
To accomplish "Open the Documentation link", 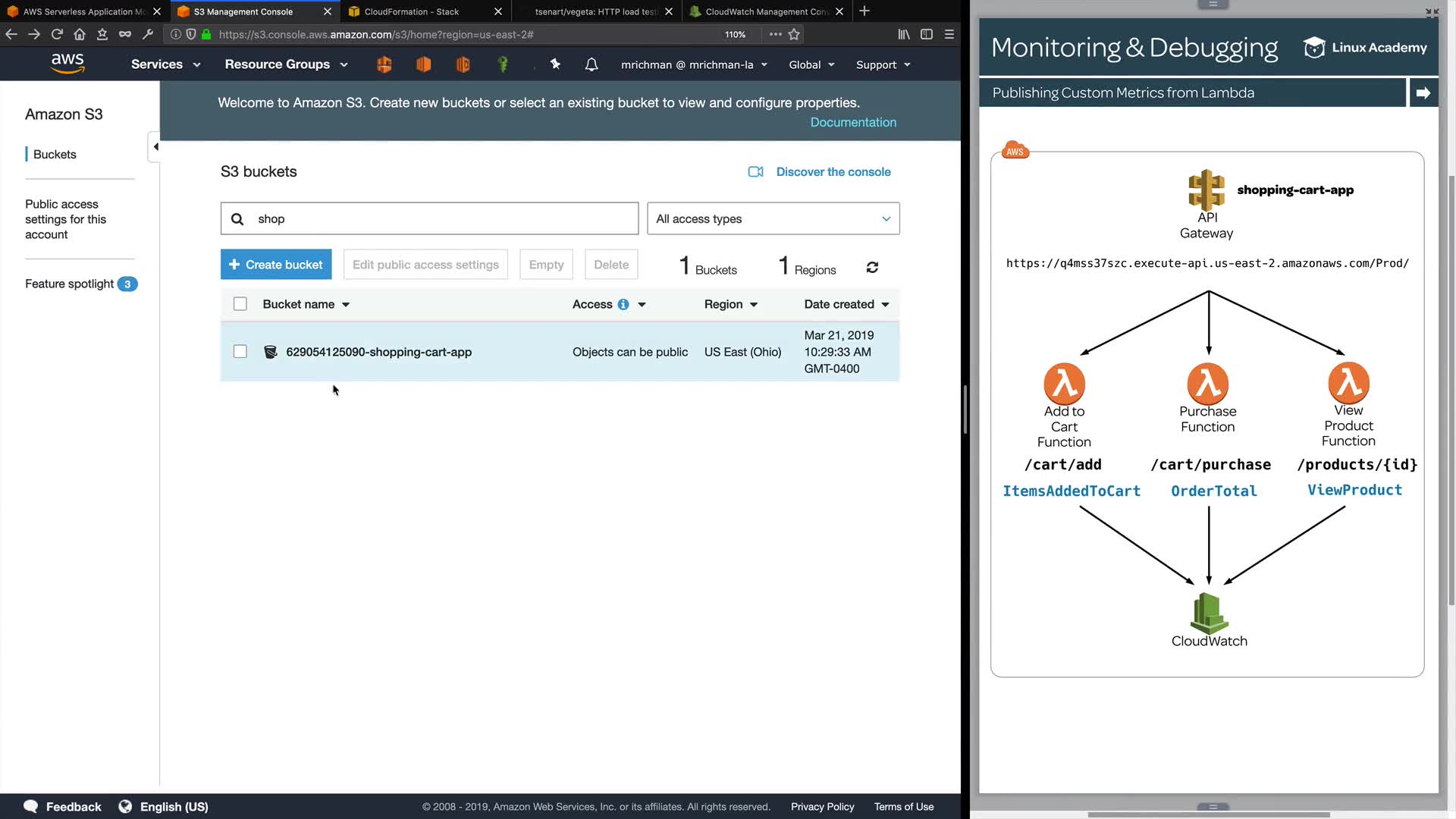I will pos(852,122).
